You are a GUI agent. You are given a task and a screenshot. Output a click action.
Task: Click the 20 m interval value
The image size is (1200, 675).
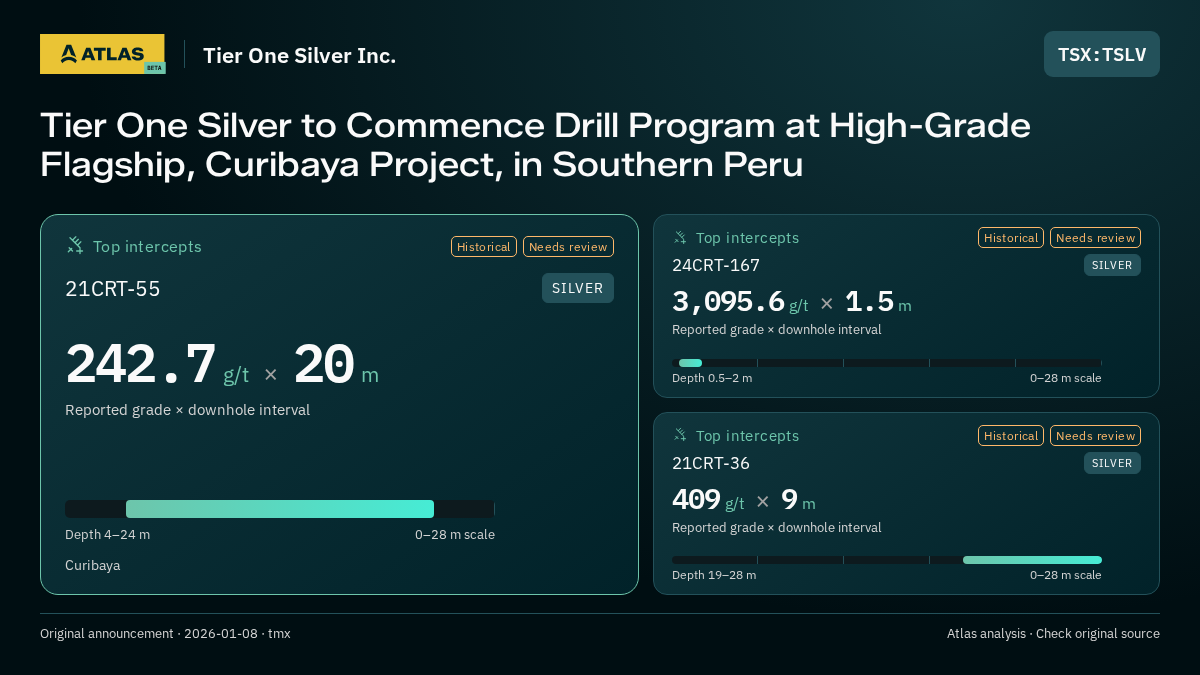pyautogui.click(x=336, y=365)
